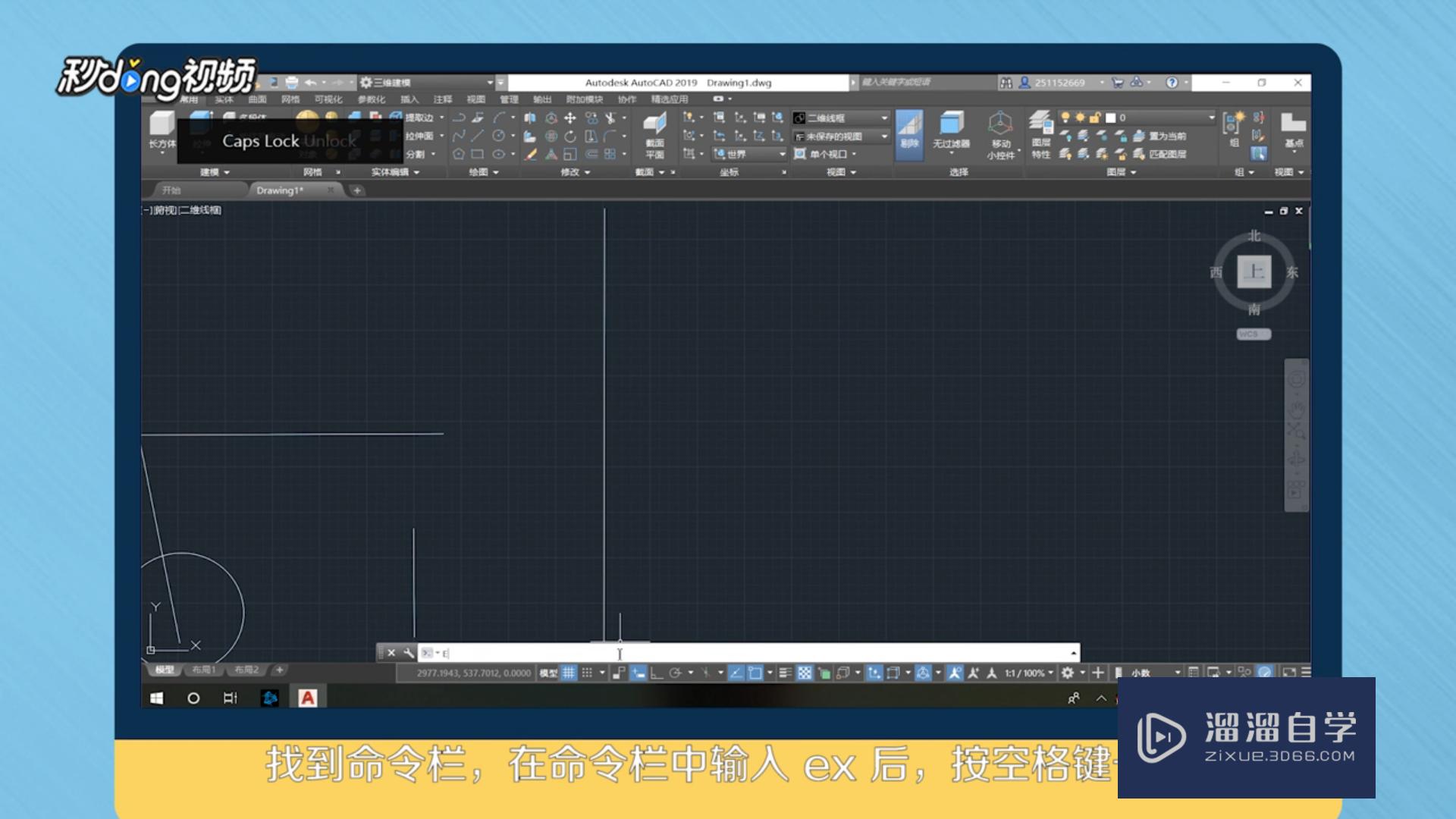Screen dimensions: 1456x819
Task: Open the visual style 二维线框 dropdown
Action: pos(884,118)
